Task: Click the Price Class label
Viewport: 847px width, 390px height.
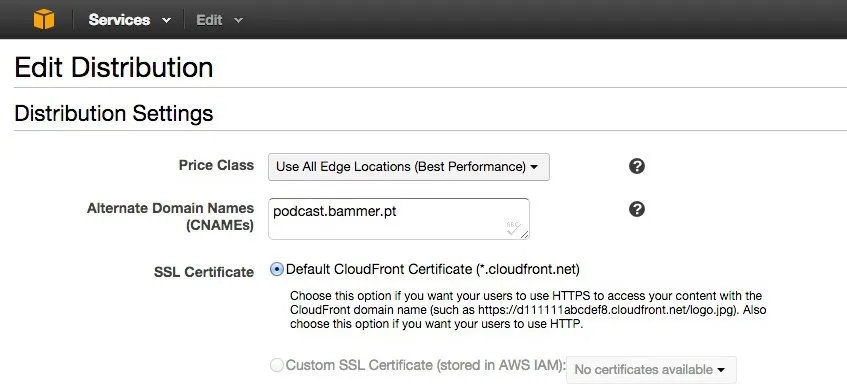Action: 216,165
